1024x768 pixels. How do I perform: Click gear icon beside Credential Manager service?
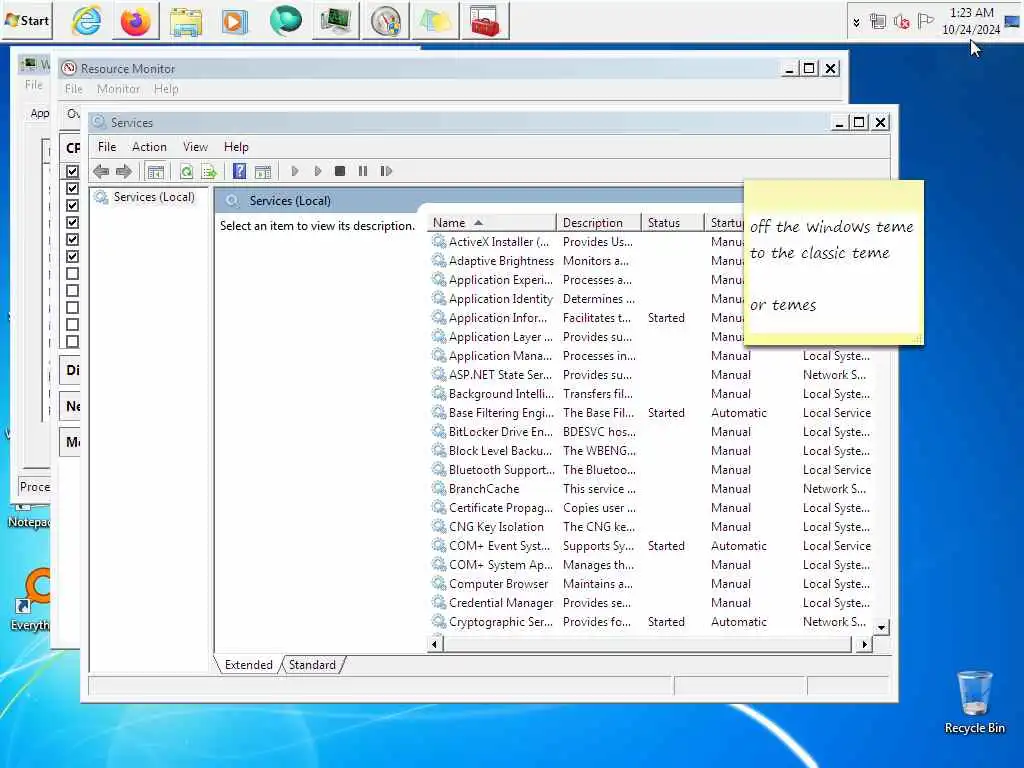439,603
